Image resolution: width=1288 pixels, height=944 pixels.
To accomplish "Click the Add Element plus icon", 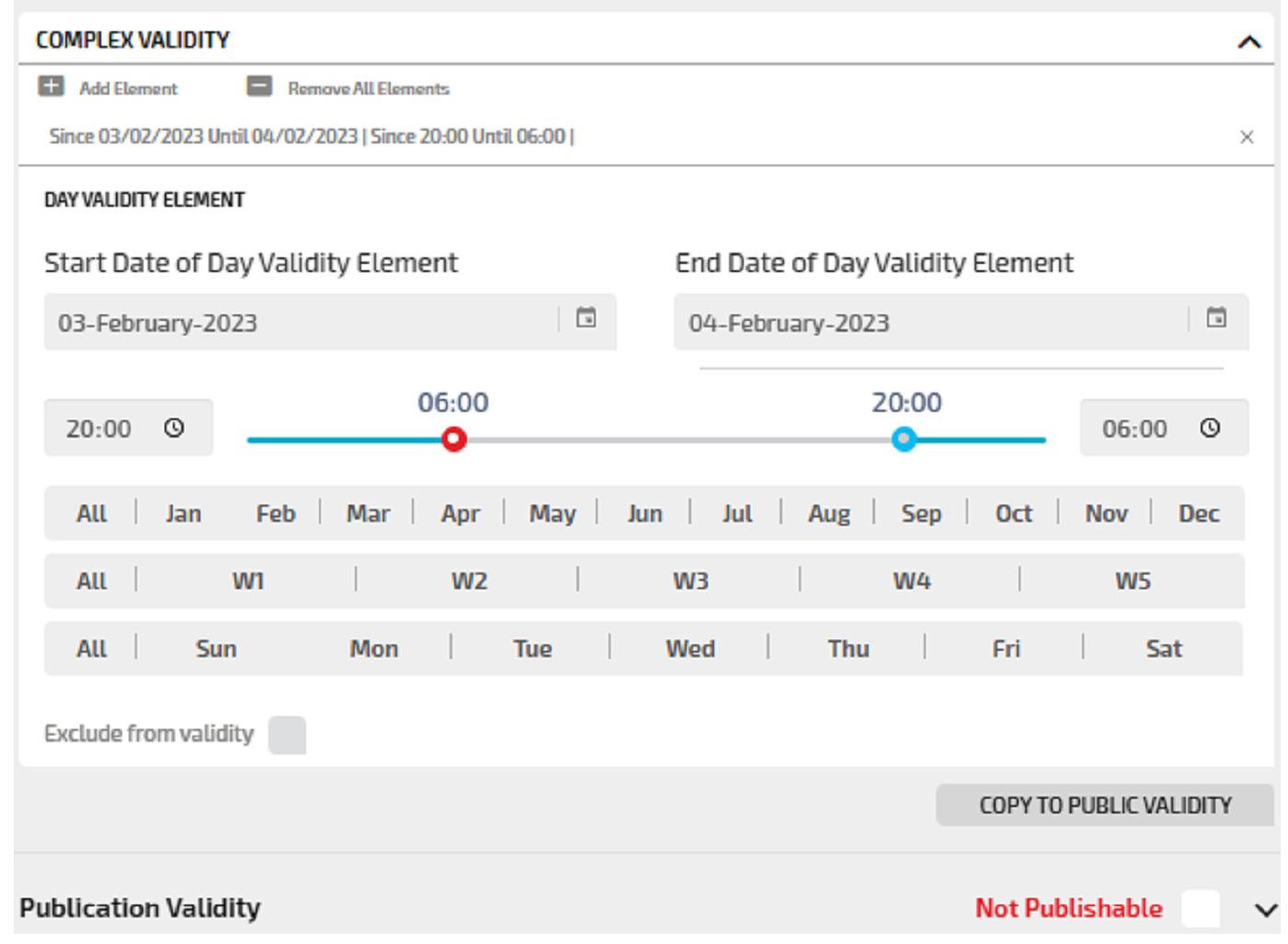I will 51,87.
